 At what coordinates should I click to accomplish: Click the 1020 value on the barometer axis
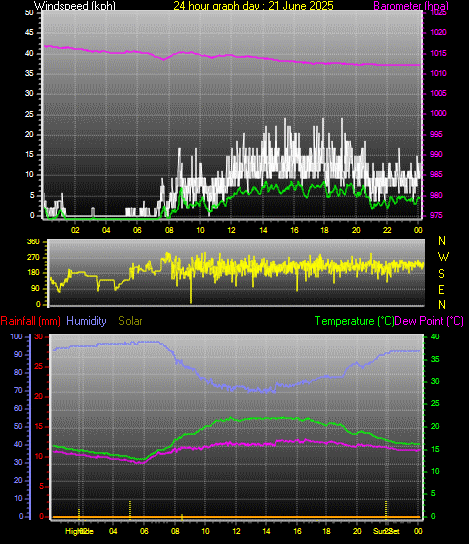438,33
